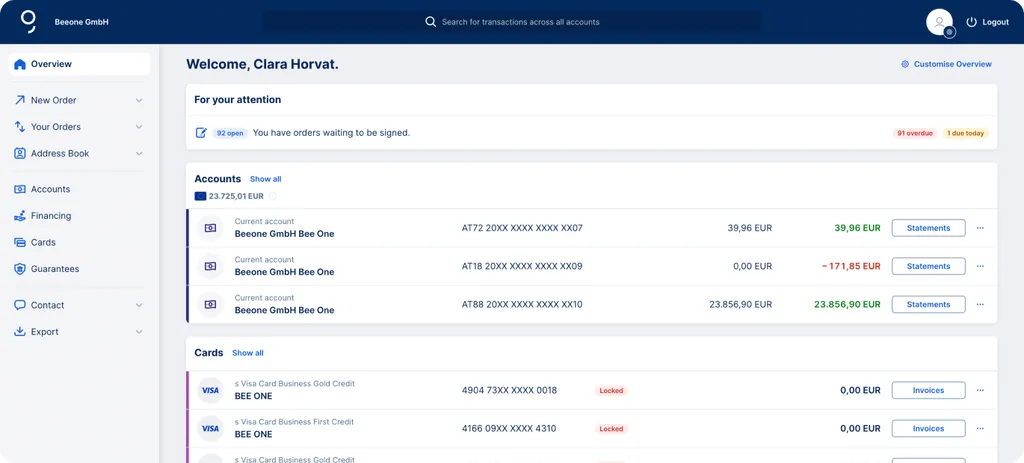Click the bank logo in the header
Image resolution: width=1024 pixels, height=463 pixels.
[x=28, y=22]
